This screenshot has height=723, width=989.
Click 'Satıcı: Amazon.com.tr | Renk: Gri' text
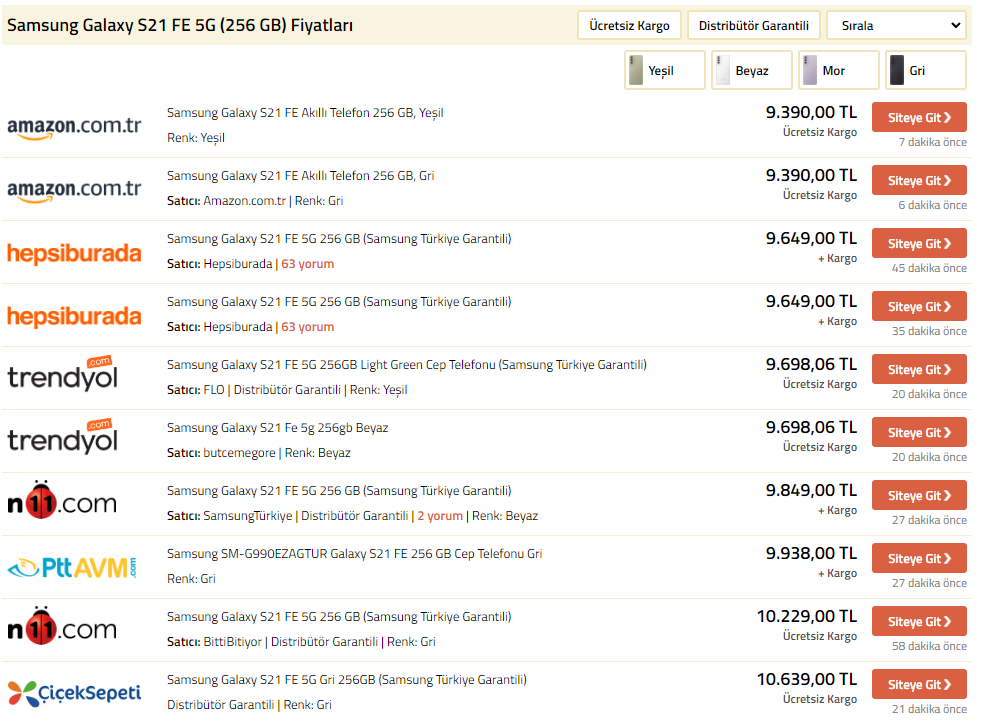tap(255, 201)
